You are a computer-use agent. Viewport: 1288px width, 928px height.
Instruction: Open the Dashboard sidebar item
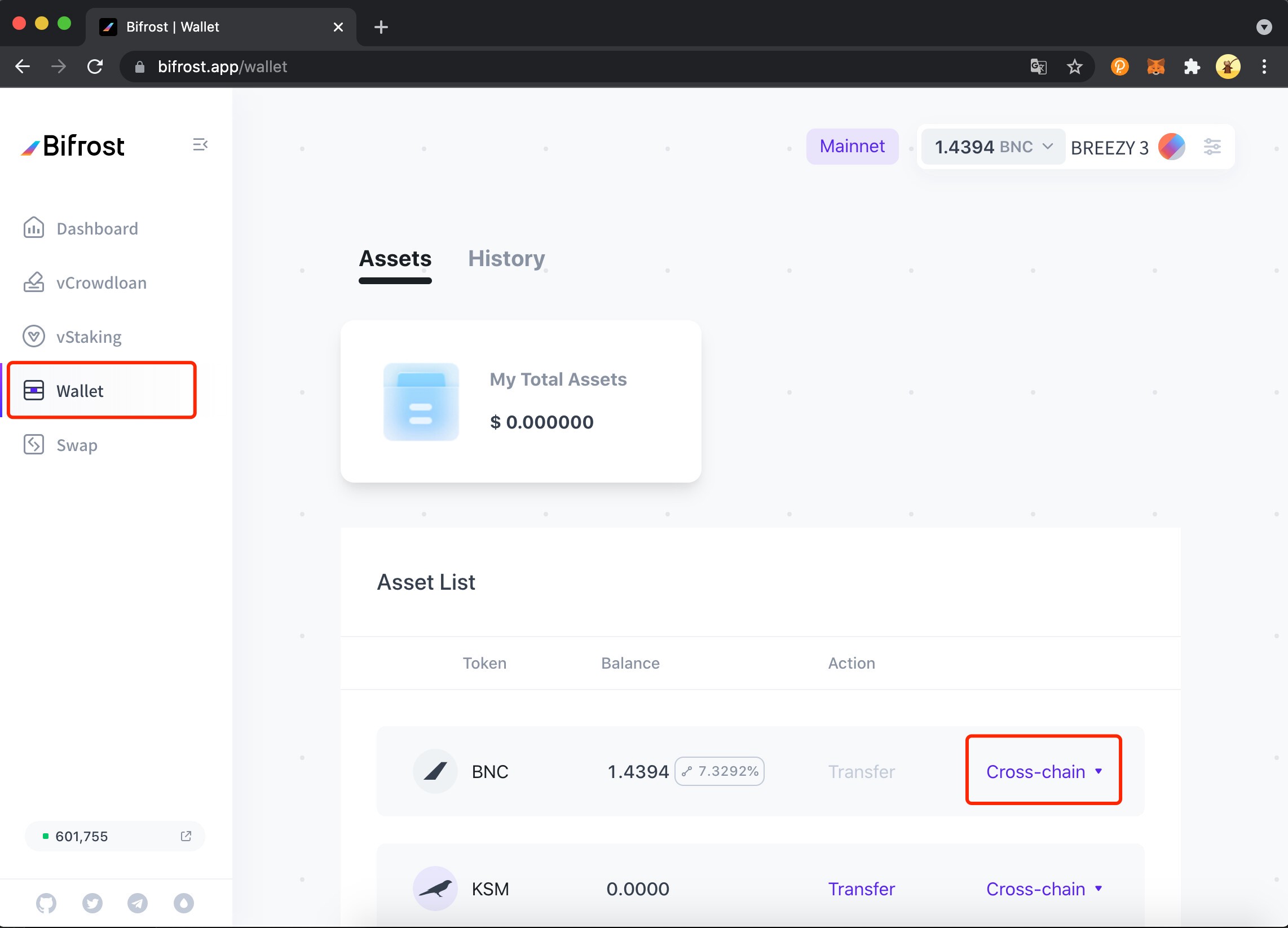click(x=81, y=228)
